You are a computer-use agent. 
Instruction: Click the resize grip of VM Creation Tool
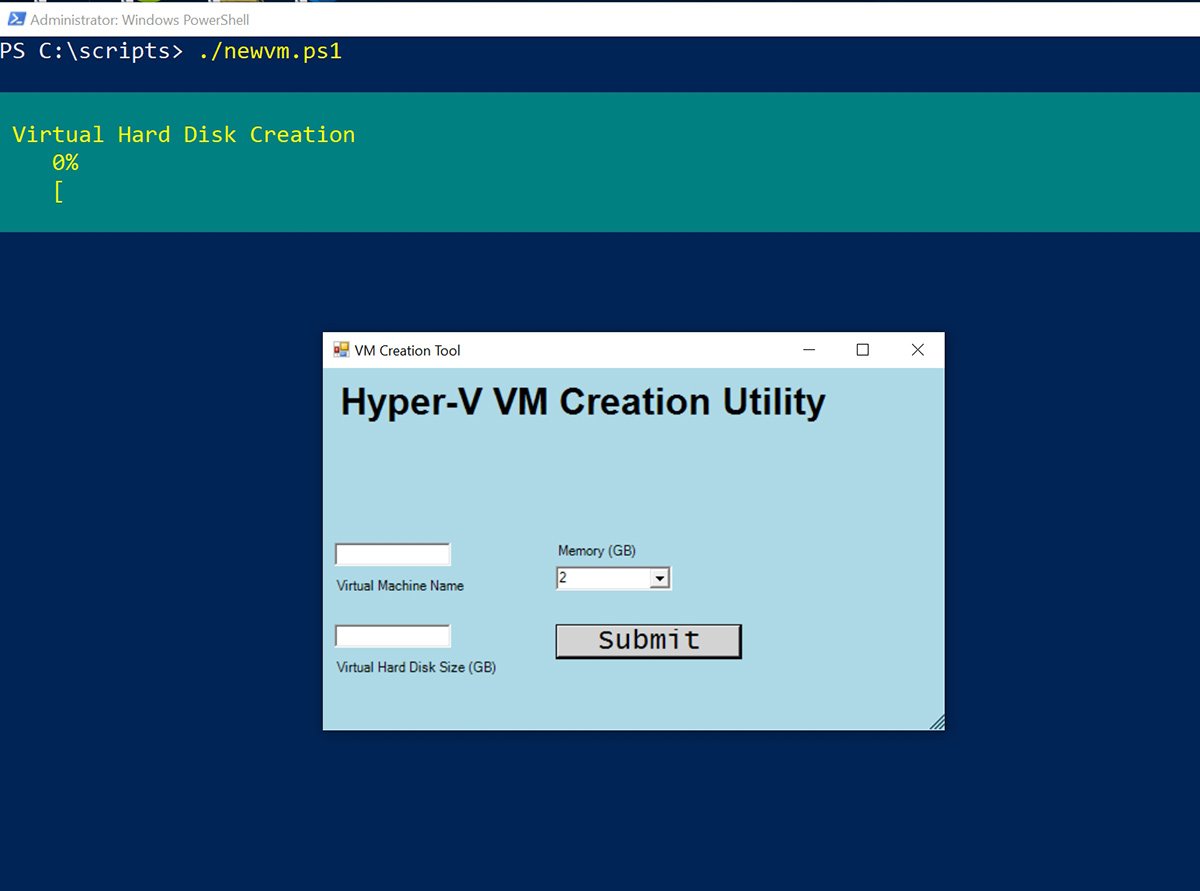937,722
